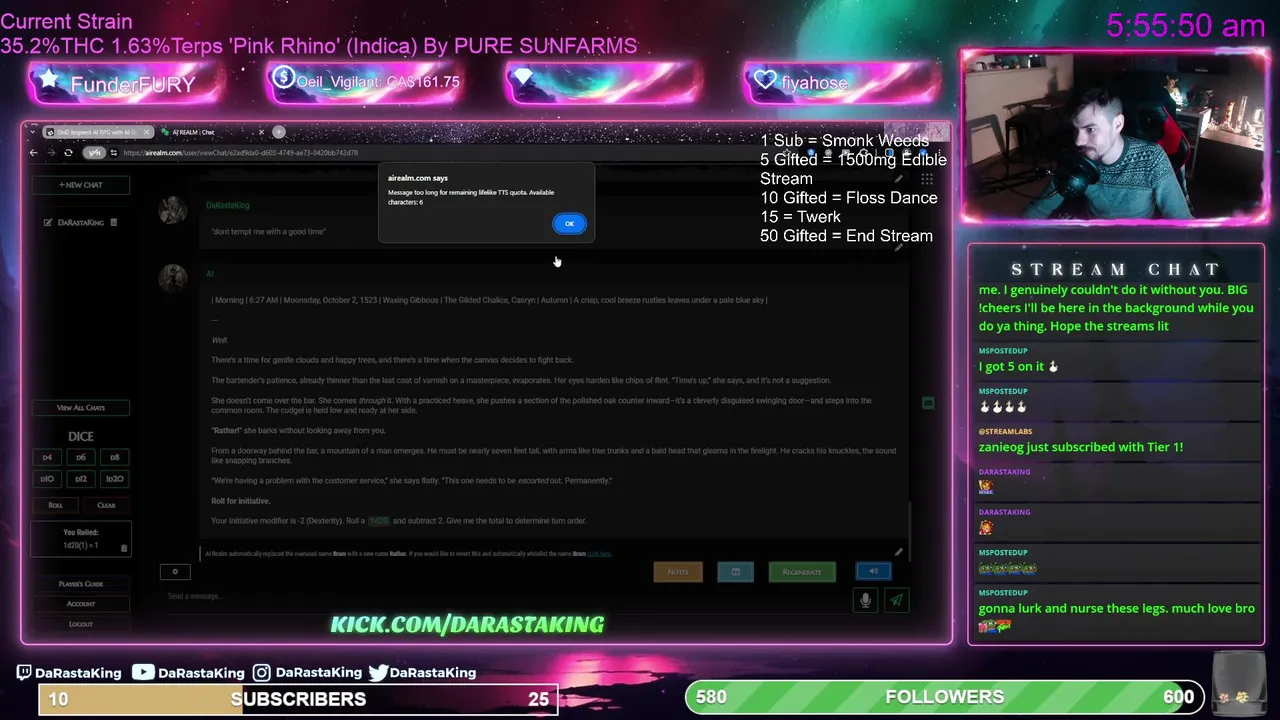Close the DnD Inspired AI RPG tab

click(x=147, y=132)
